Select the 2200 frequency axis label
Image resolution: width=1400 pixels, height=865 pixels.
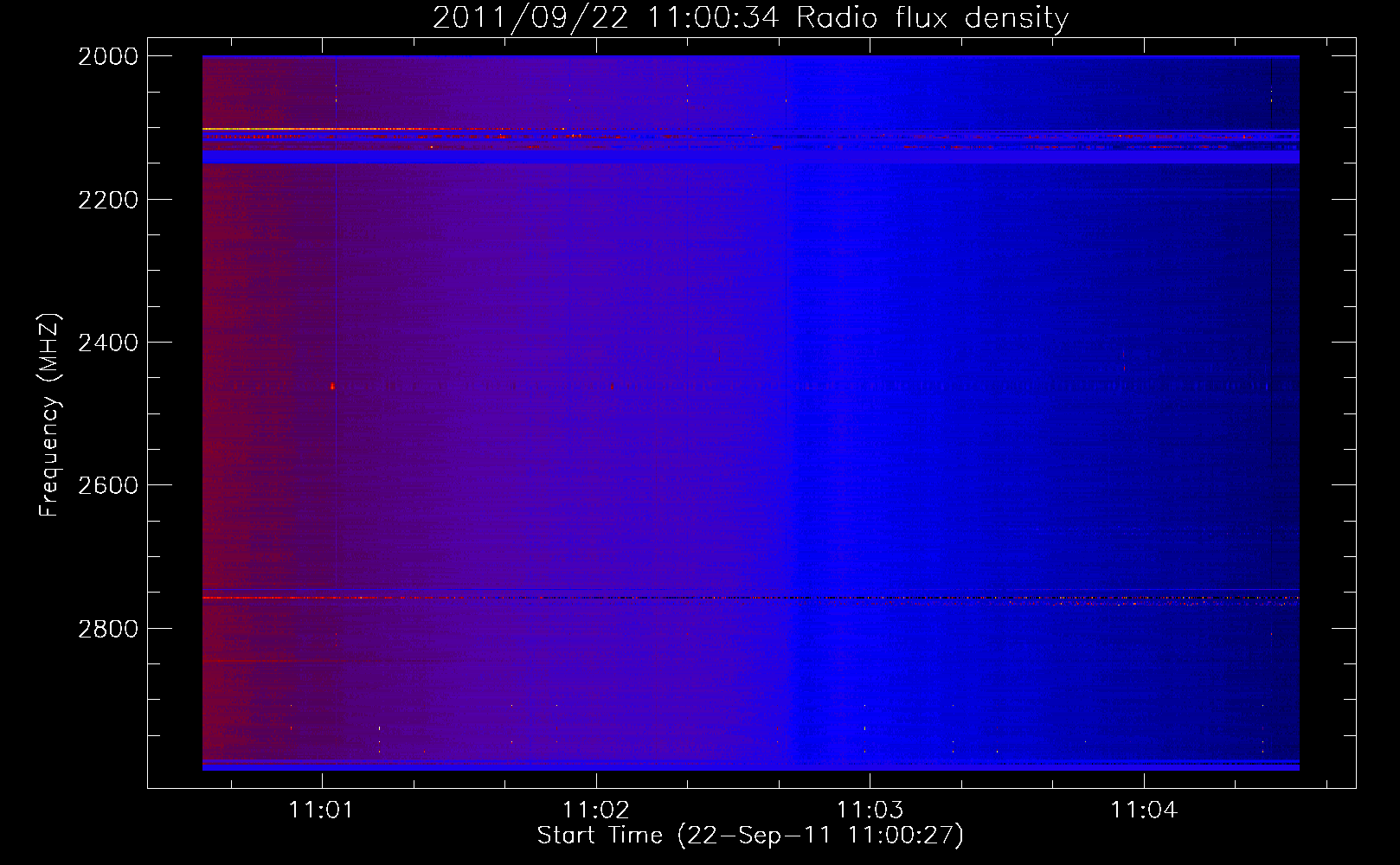(x=107, y=199)
